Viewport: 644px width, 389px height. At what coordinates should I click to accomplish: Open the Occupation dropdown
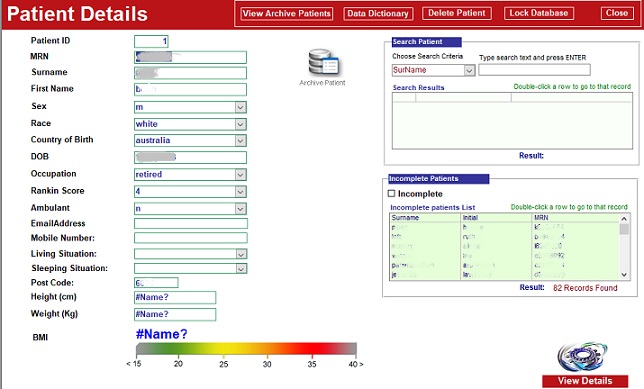click(x=241, y=175)
